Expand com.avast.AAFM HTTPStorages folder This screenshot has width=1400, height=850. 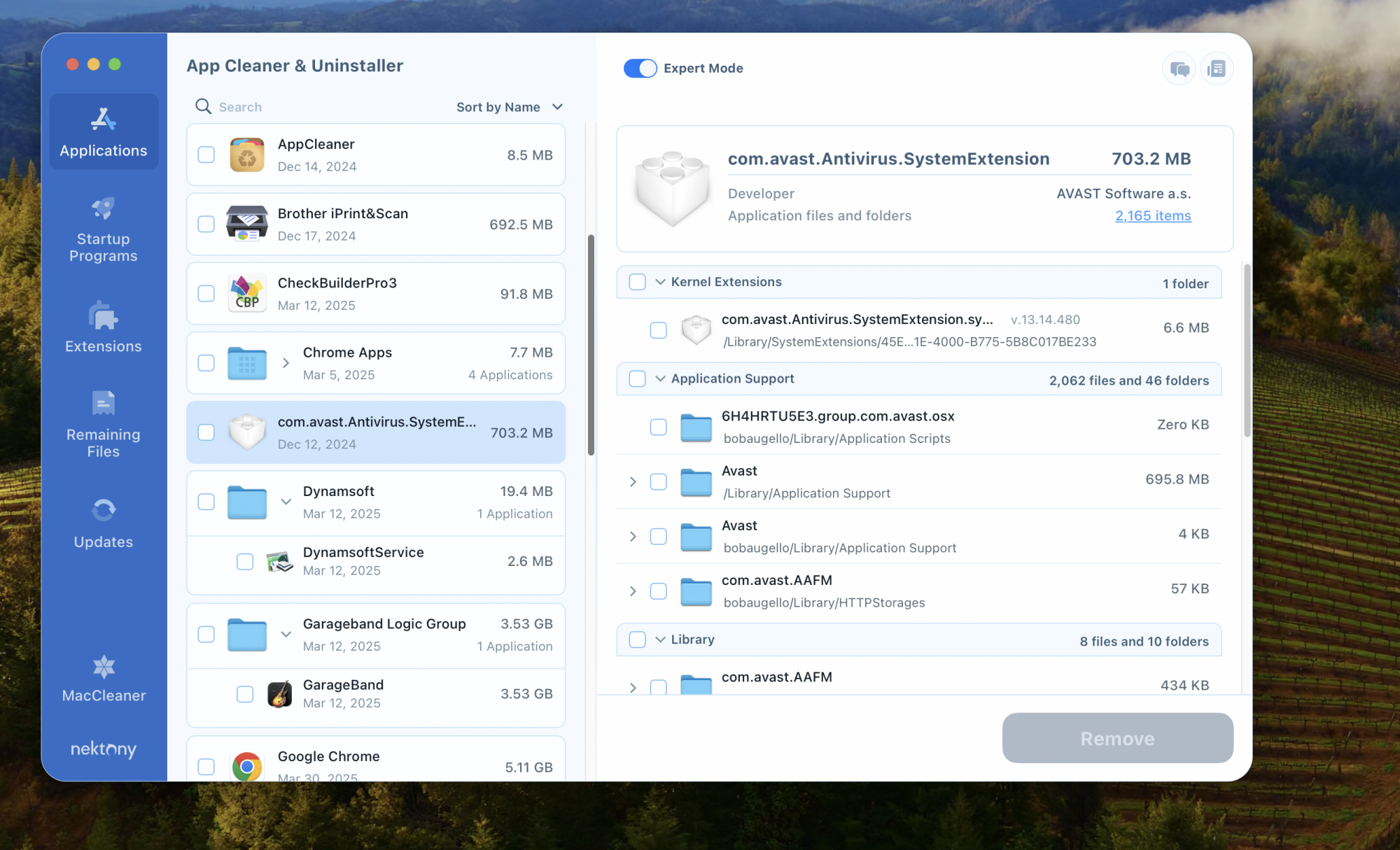pyautogui.click(x=633, y=591)
